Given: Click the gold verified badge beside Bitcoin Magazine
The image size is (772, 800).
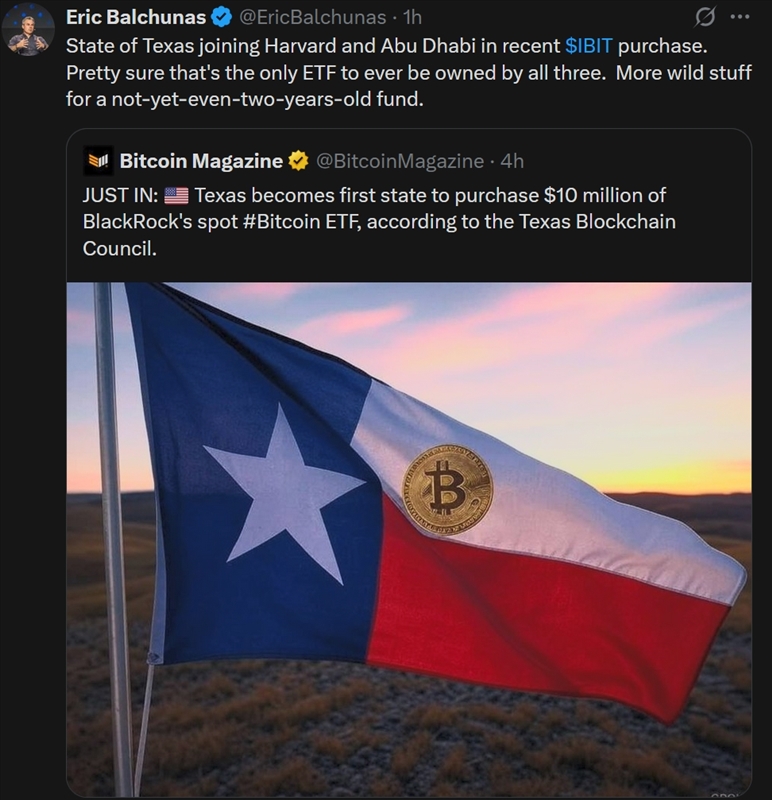Looking at the screenshot, I should pyautogui.click(x=298, y=160).
